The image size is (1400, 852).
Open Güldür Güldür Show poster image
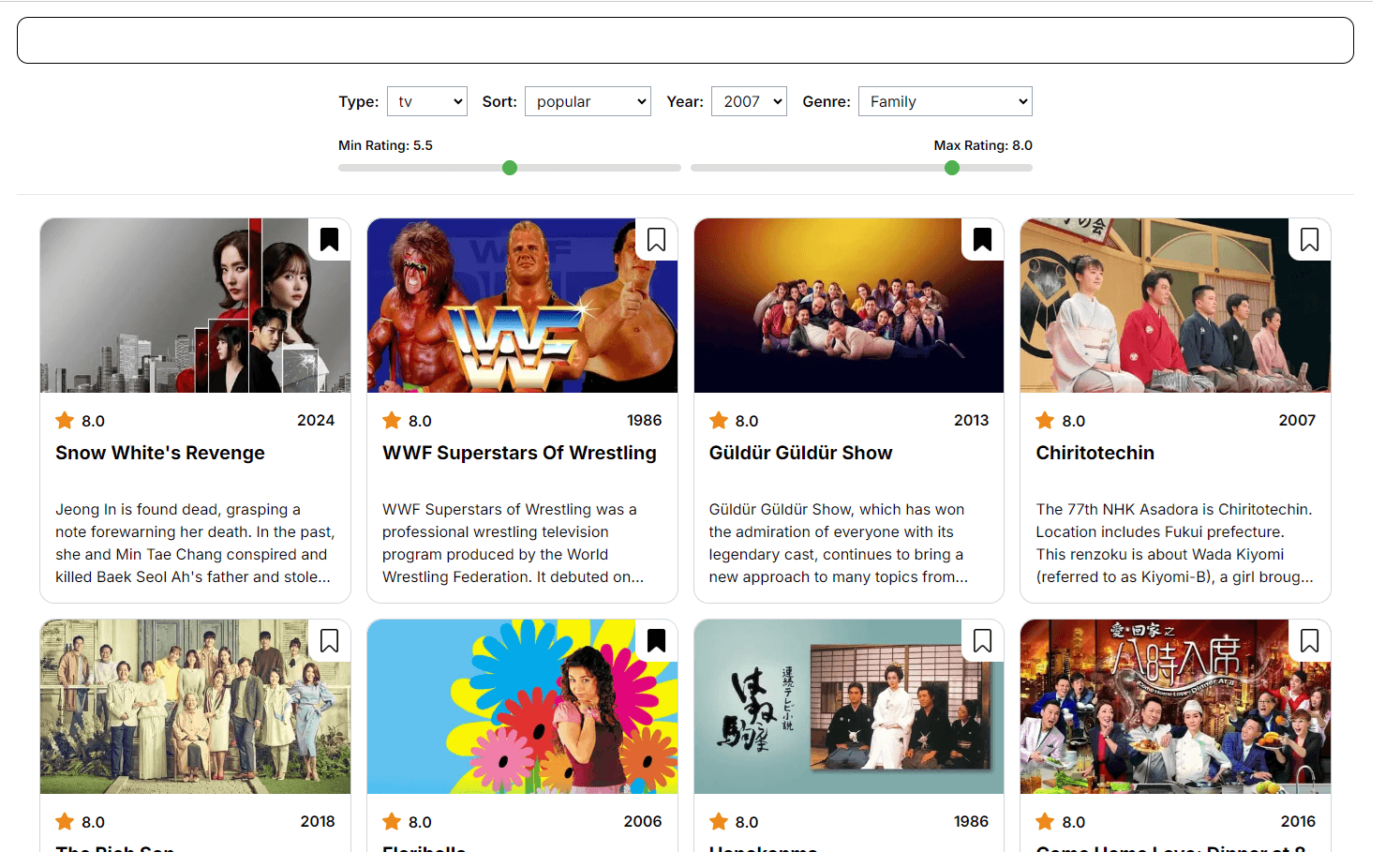[x=848, y=306]
